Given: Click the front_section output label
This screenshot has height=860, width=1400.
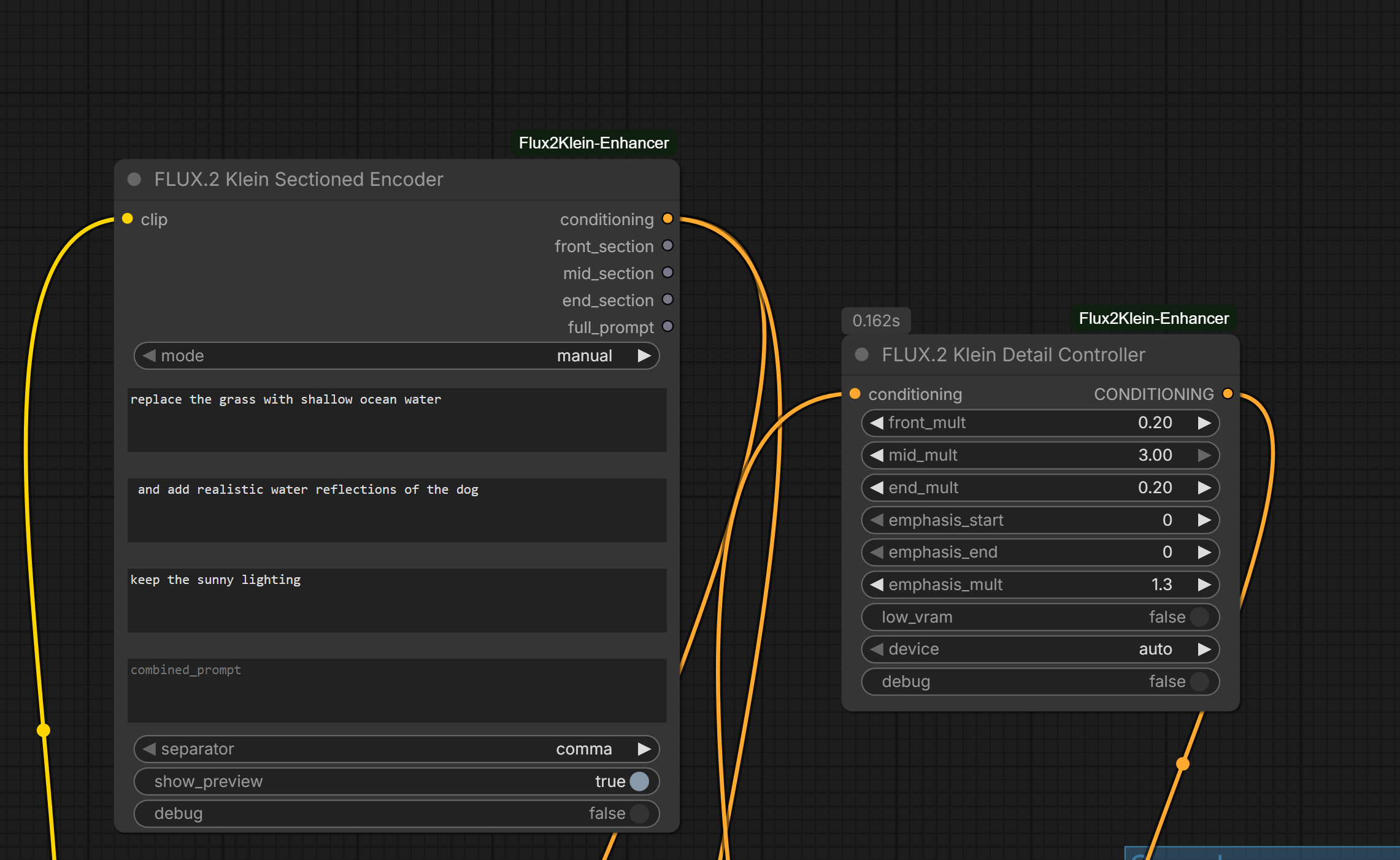Looking at the screenshot, I should [x=604, y=247].
